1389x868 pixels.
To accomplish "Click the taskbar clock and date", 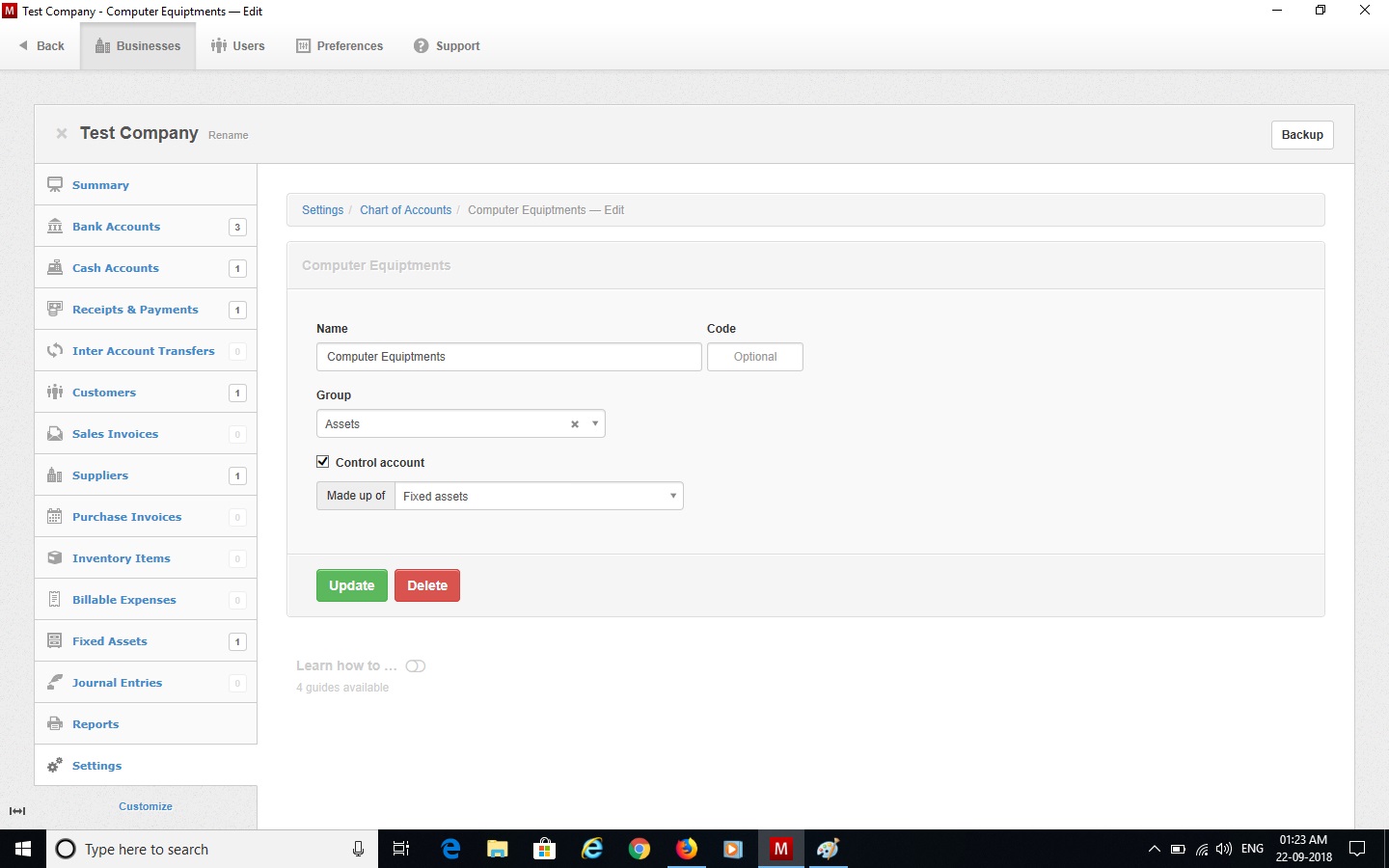I will click(1303, 849).
